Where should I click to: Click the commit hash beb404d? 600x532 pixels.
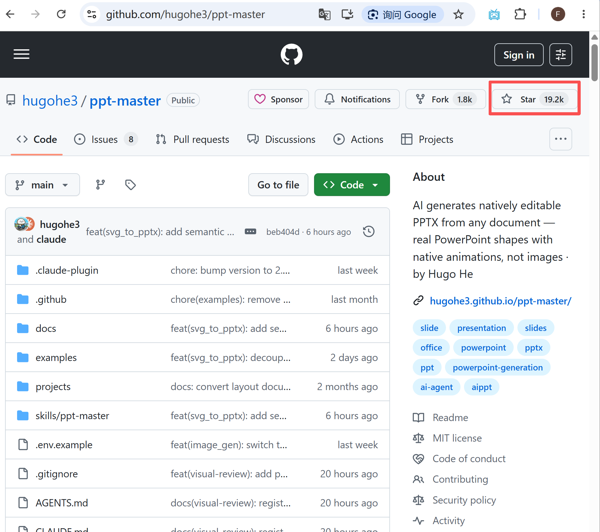[x=283, y=232]
